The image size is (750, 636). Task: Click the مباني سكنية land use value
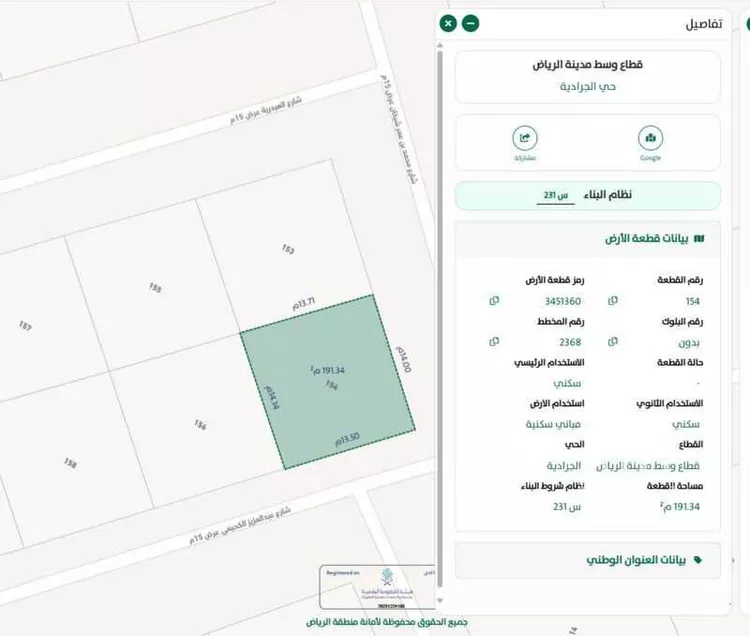point(553,424)
